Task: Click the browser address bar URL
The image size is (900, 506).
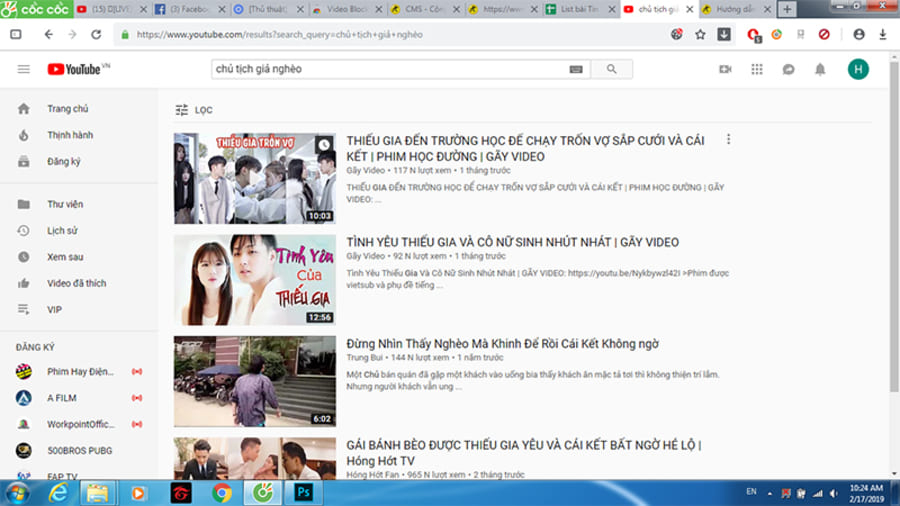Action: coord(280,34)
